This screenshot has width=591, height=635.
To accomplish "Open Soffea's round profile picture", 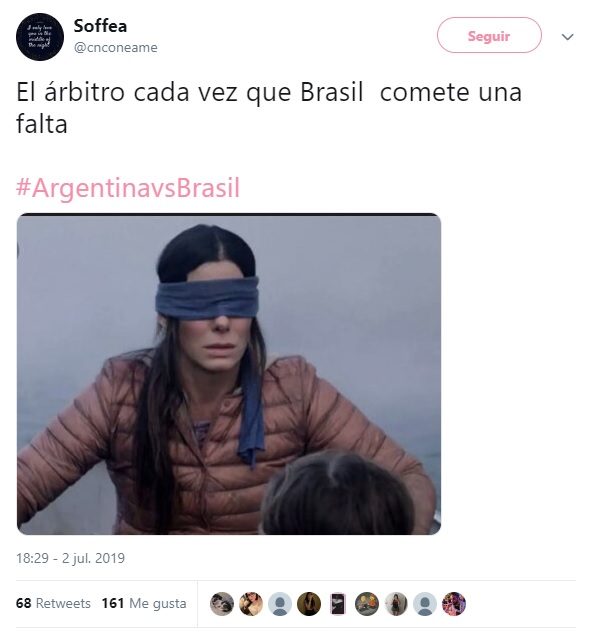I will click(40, 37).
